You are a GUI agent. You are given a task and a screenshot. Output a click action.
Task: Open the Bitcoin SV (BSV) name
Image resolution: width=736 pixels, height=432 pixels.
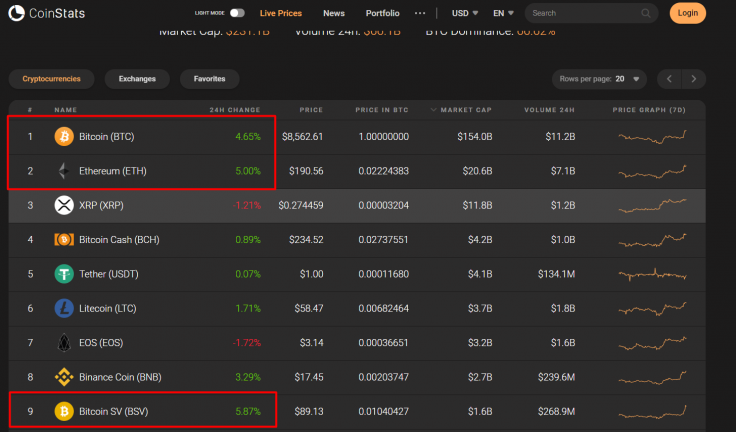(x=114, y=411)
